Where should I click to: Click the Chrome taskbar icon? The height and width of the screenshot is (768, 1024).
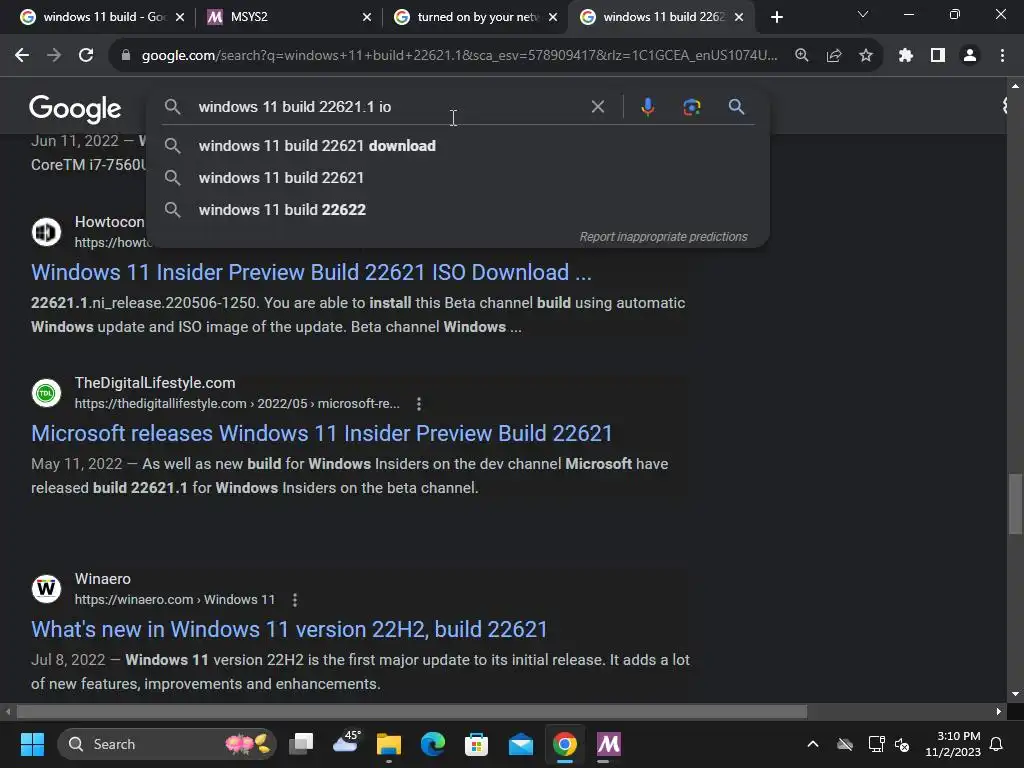(x=565, y=744)
